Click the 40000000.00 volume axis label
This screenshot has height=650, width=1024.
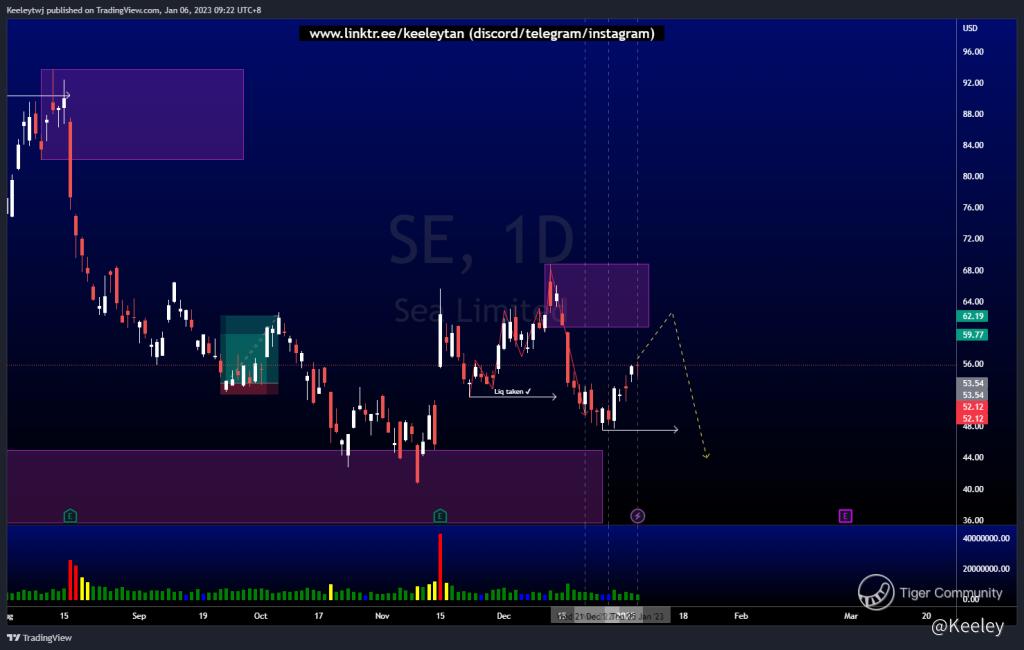click(x=985, y=538)
